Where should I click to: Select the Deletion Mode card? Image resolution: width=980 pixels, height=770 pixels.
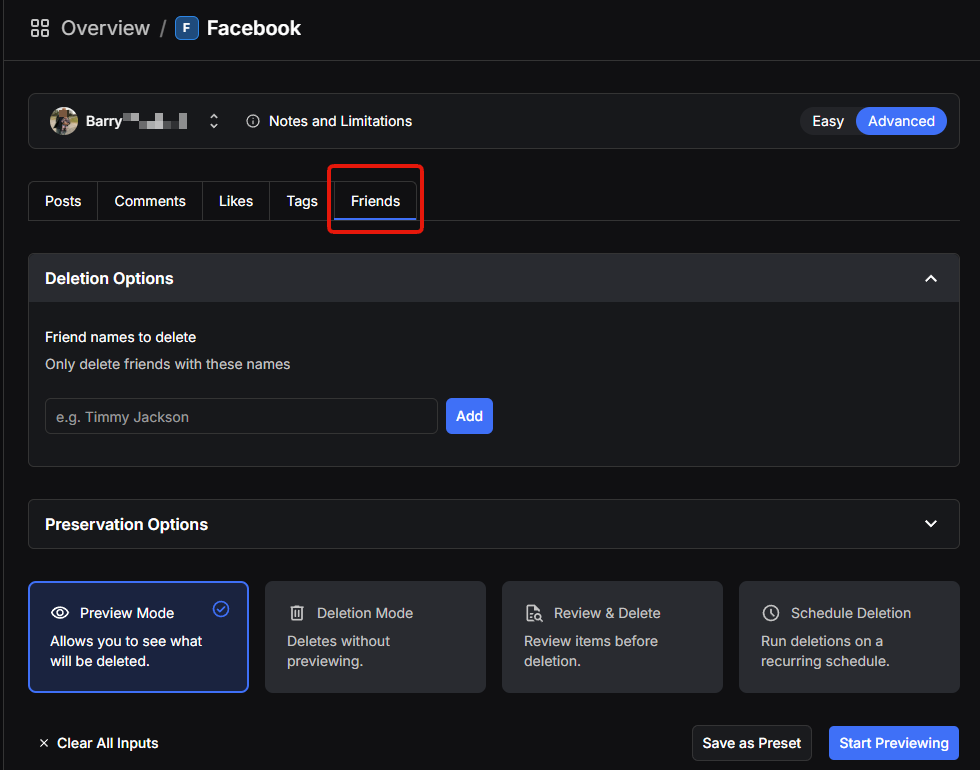click(x=376, y=637)
